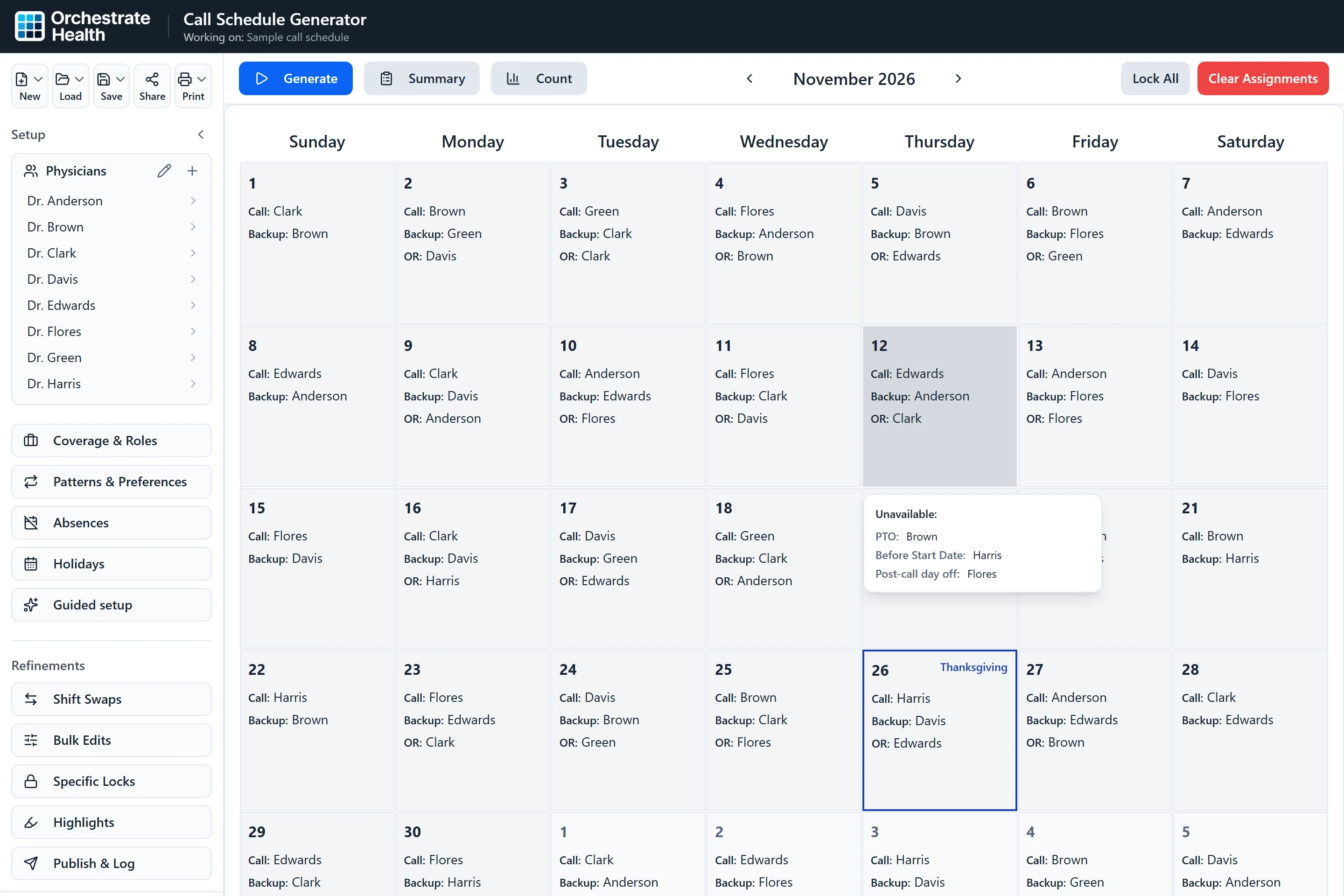Select November 10 Backup: Edwards entry
The height and width of the screenshot is (896, 1344).
click(x=605, y=396)
